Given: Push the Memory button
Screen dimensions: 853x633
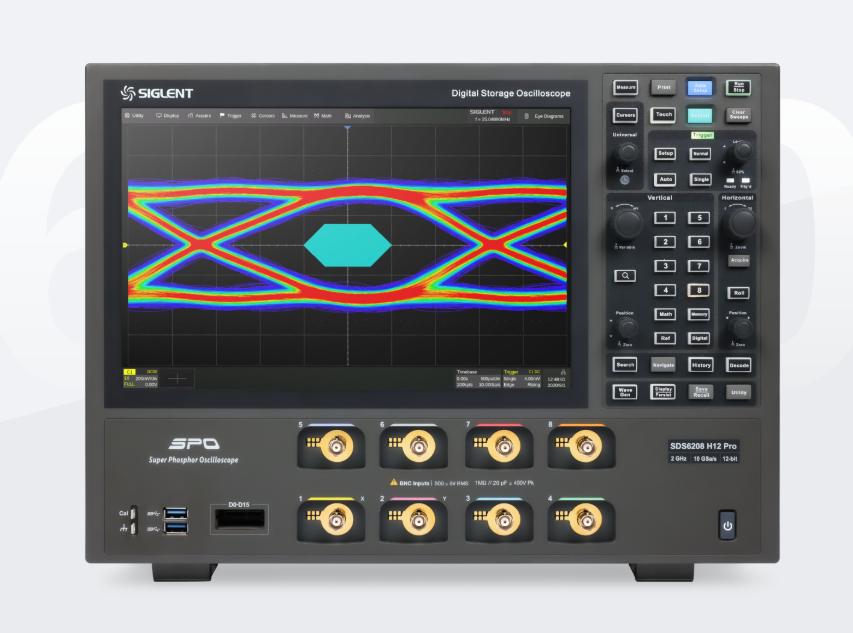Looking at the screenshot, I should (x=699, y=314).
